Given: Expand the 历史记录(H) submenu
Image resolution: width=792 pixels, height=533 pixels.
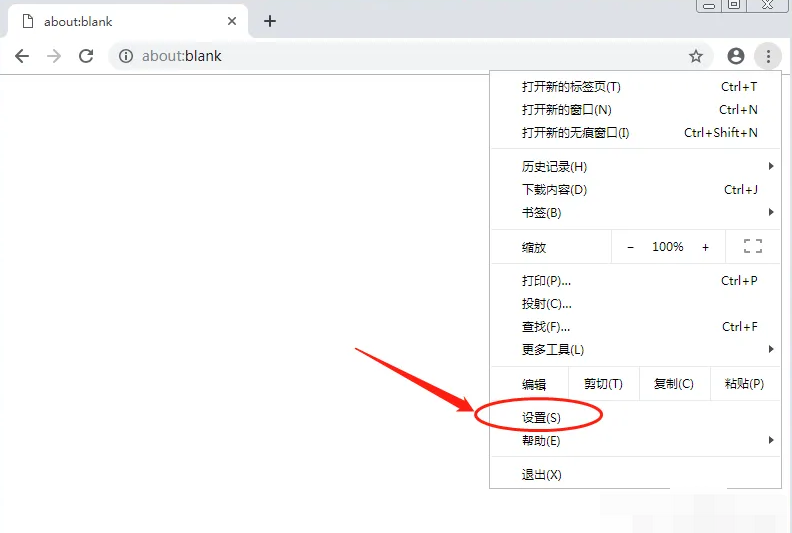Looking at the screenshot, I should coord(635,167).
